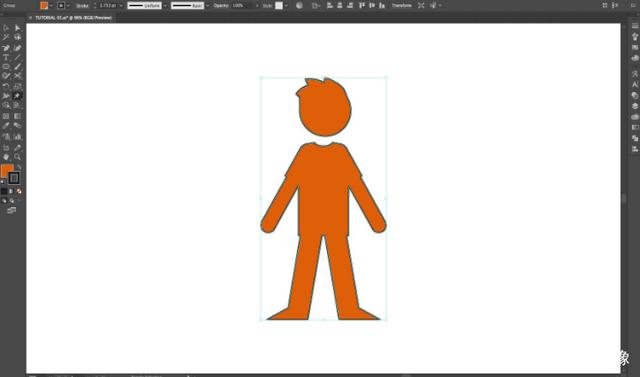This screenshot has width=640, height=377.
Task: Select the Type tool in the toolbox
Action: tap(6, 58)
